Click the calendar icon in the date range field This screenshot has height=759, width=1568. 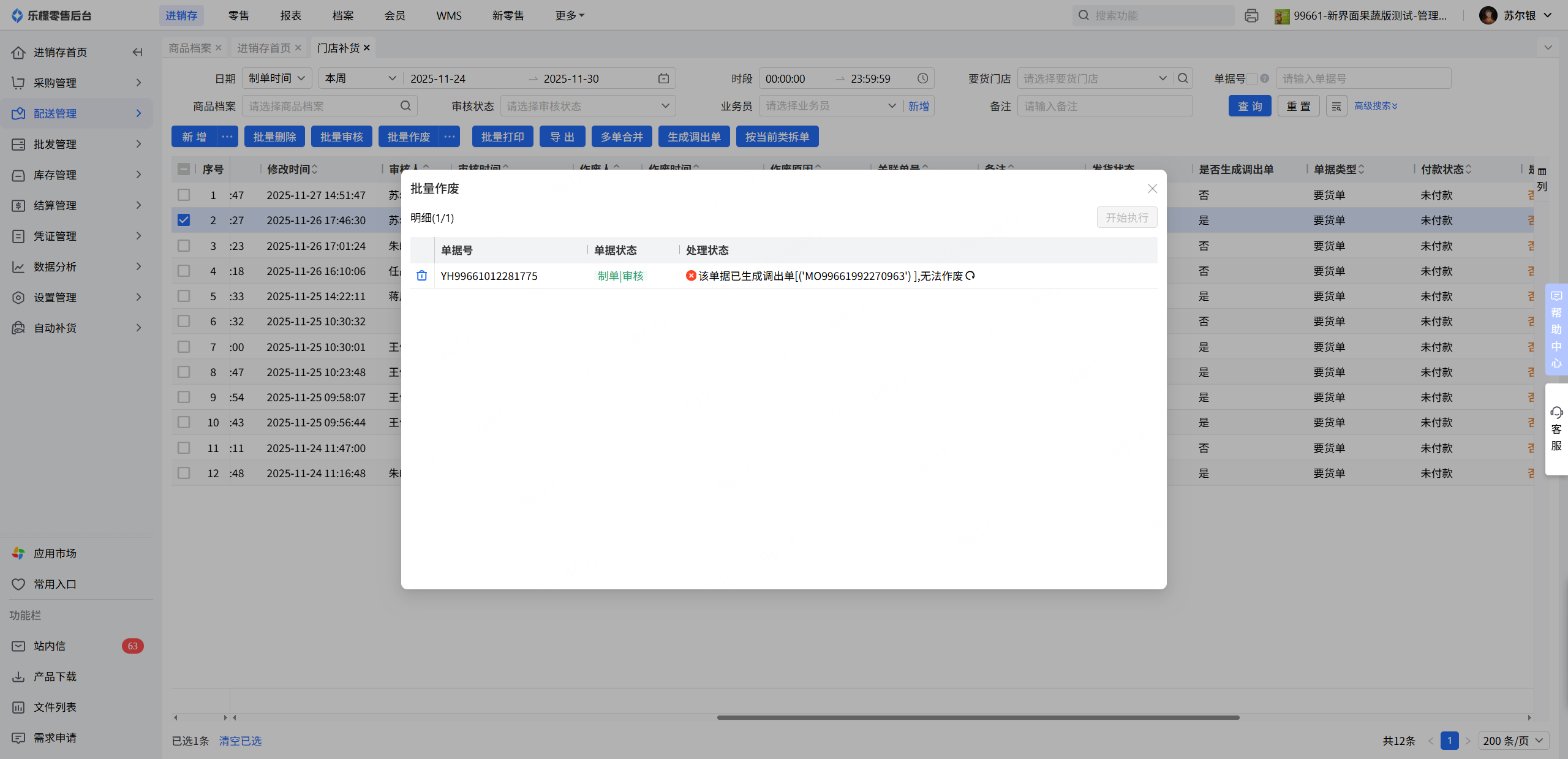663,78
